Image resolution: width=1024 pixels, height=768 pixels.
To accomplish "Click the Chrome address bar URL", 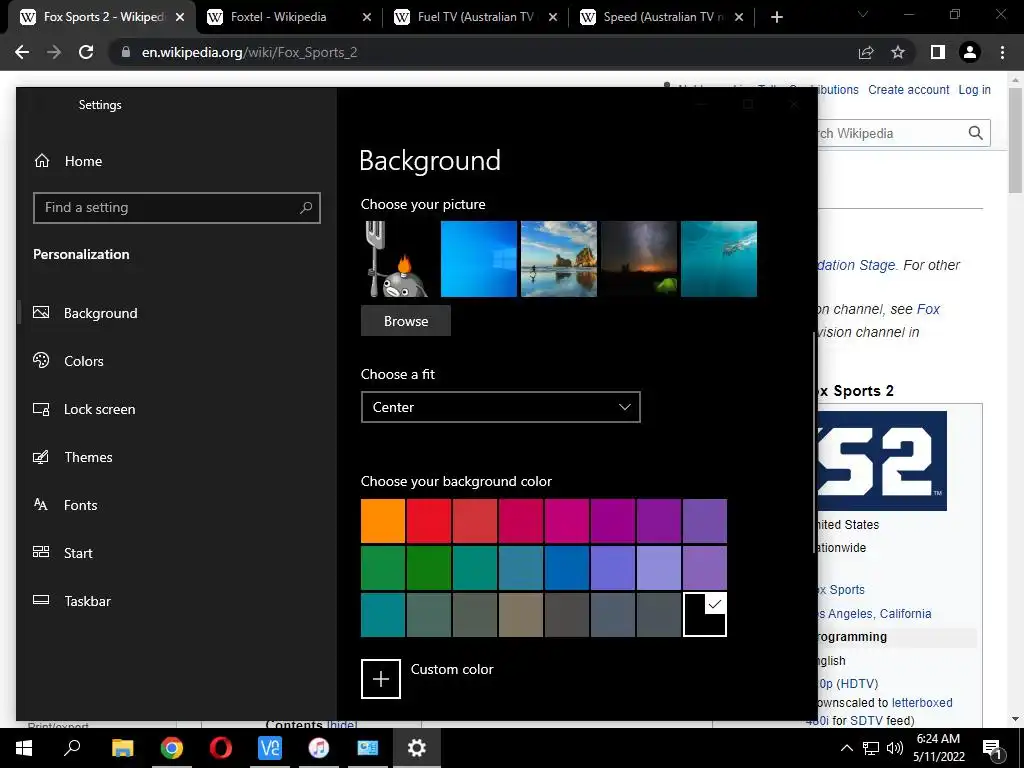I will [x=249, y=52].
